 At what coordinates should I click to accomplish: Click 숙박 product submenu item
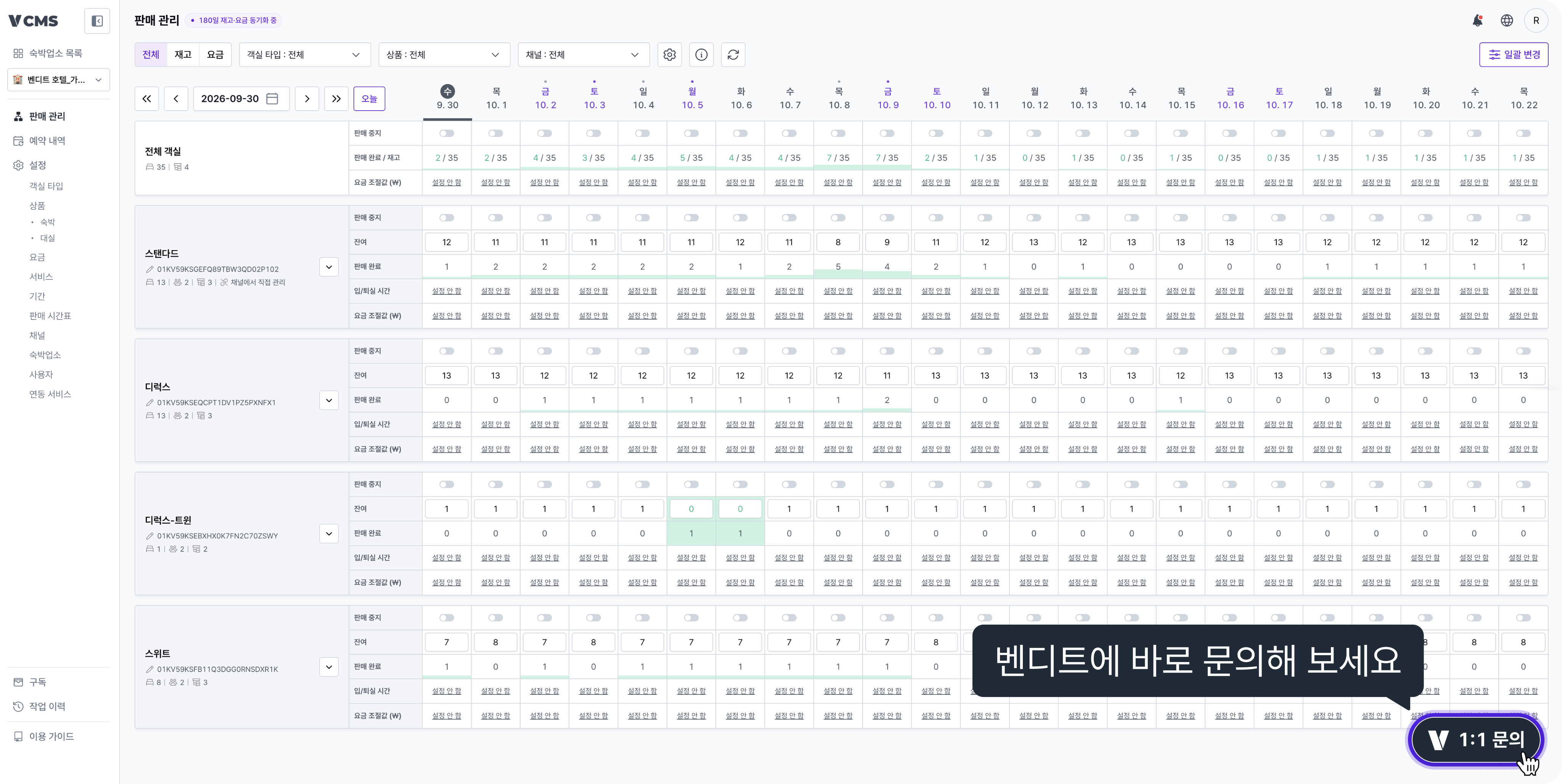tap(47, 222)
